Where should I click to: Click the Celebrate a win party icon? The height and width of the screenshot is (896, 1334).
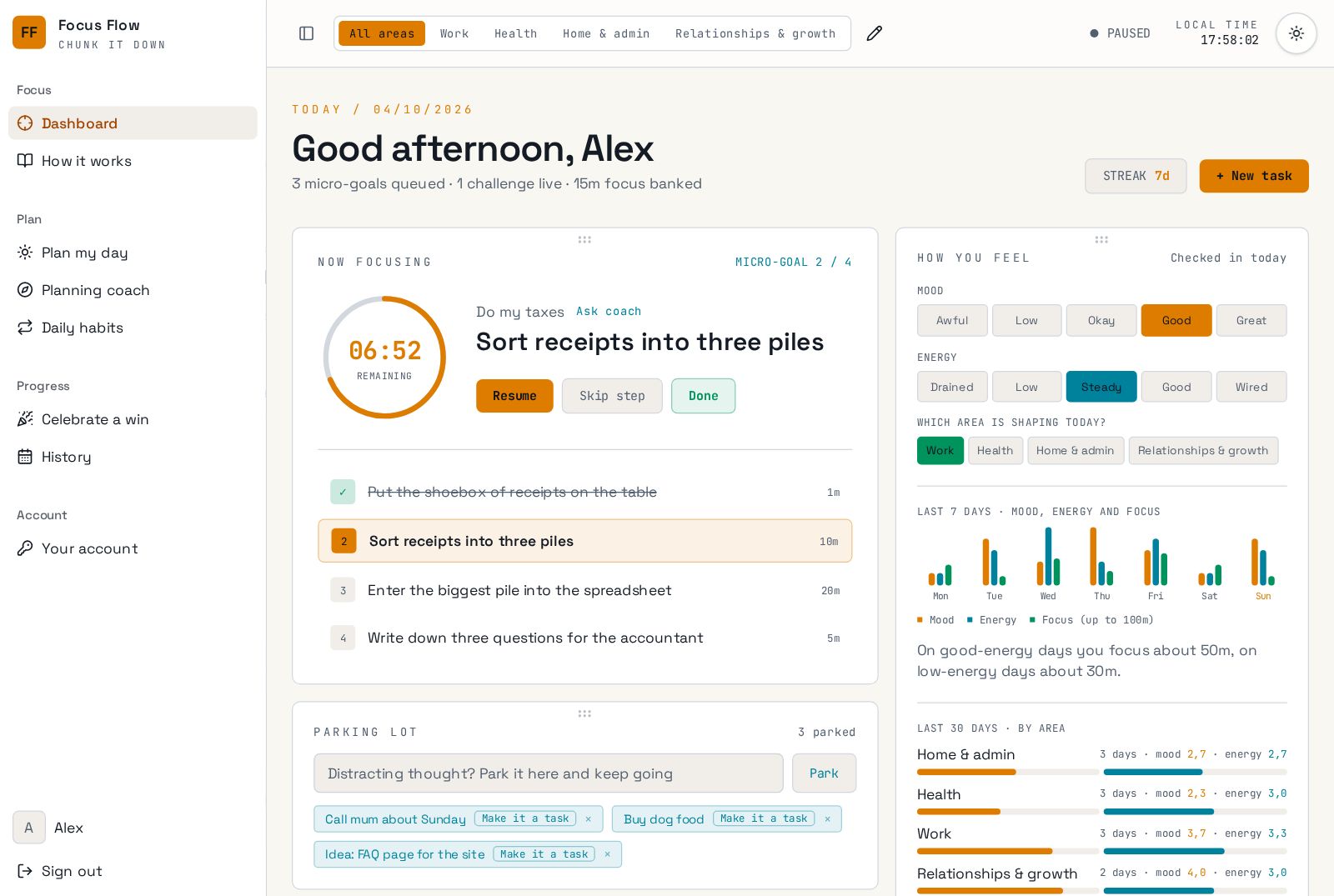tap(25, 419)
